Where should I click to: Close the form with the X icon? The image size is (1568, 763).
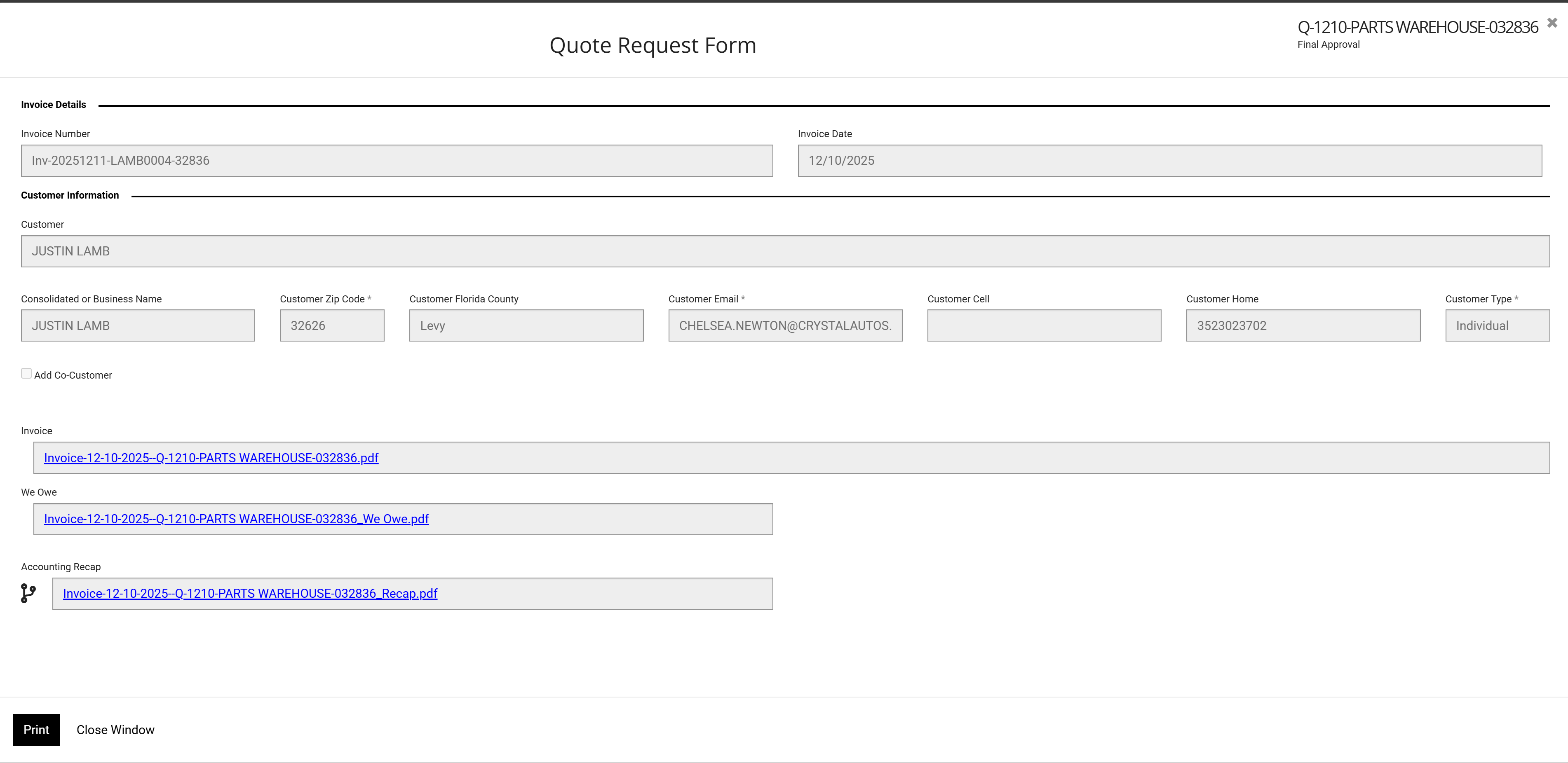click(x=1552, y=23)
